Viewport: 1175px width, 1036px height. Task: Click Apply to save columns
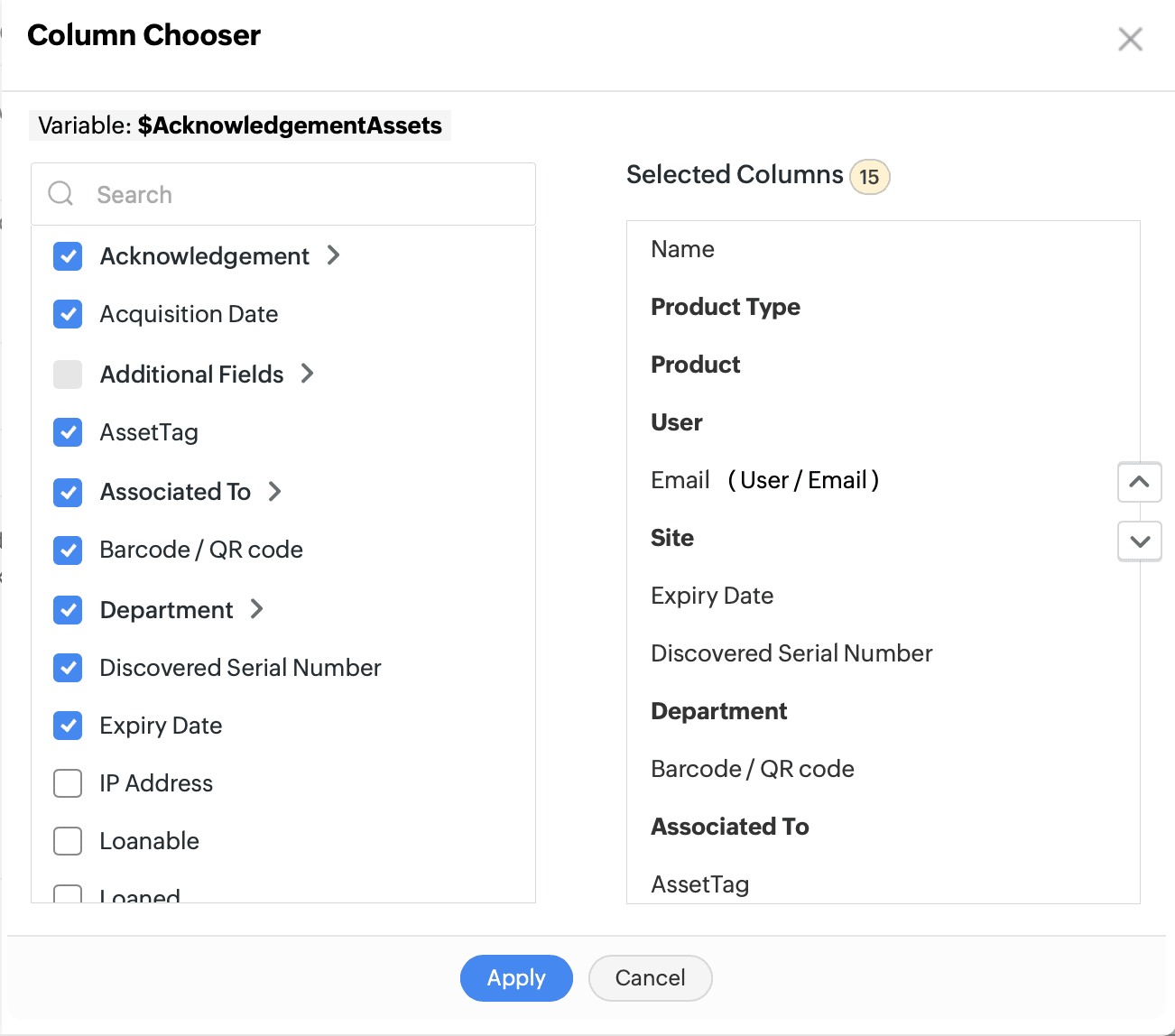(x=516, y=978)
